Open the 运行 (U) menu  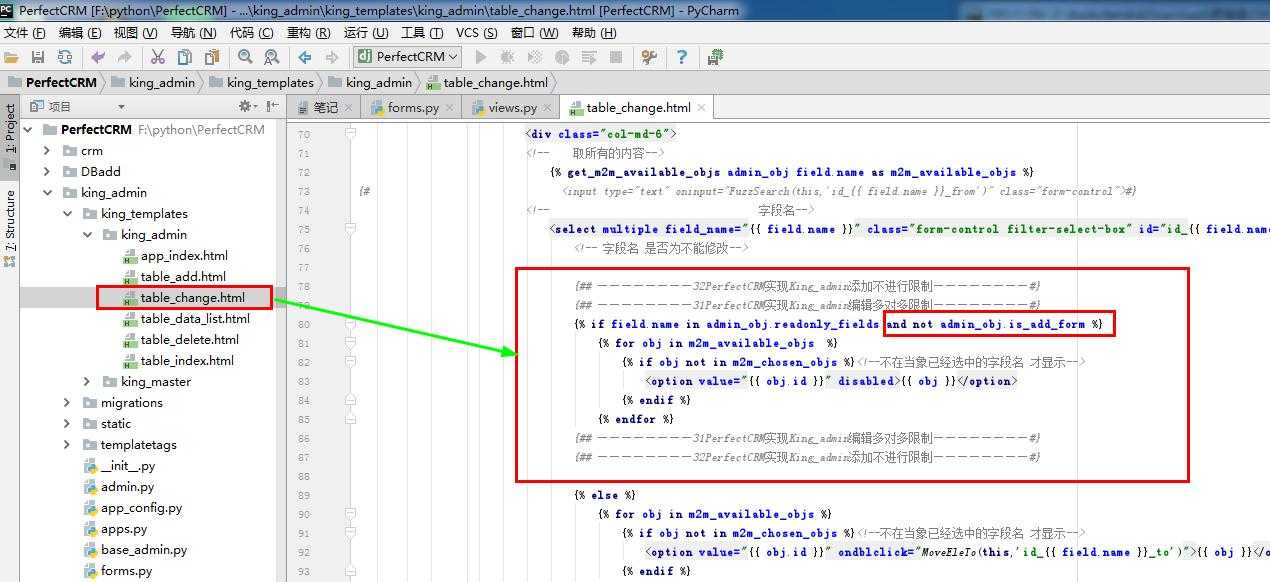click(366, 32)
